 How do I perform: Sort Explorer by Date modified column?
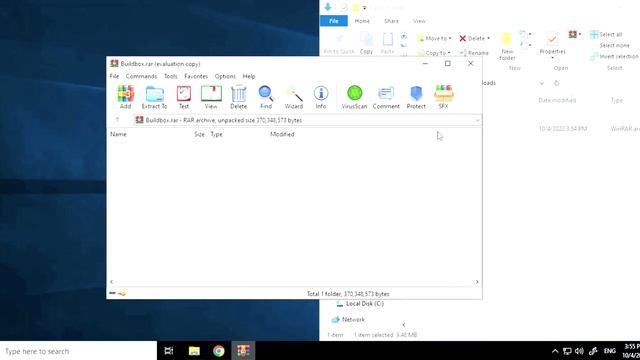pos(557,100)
